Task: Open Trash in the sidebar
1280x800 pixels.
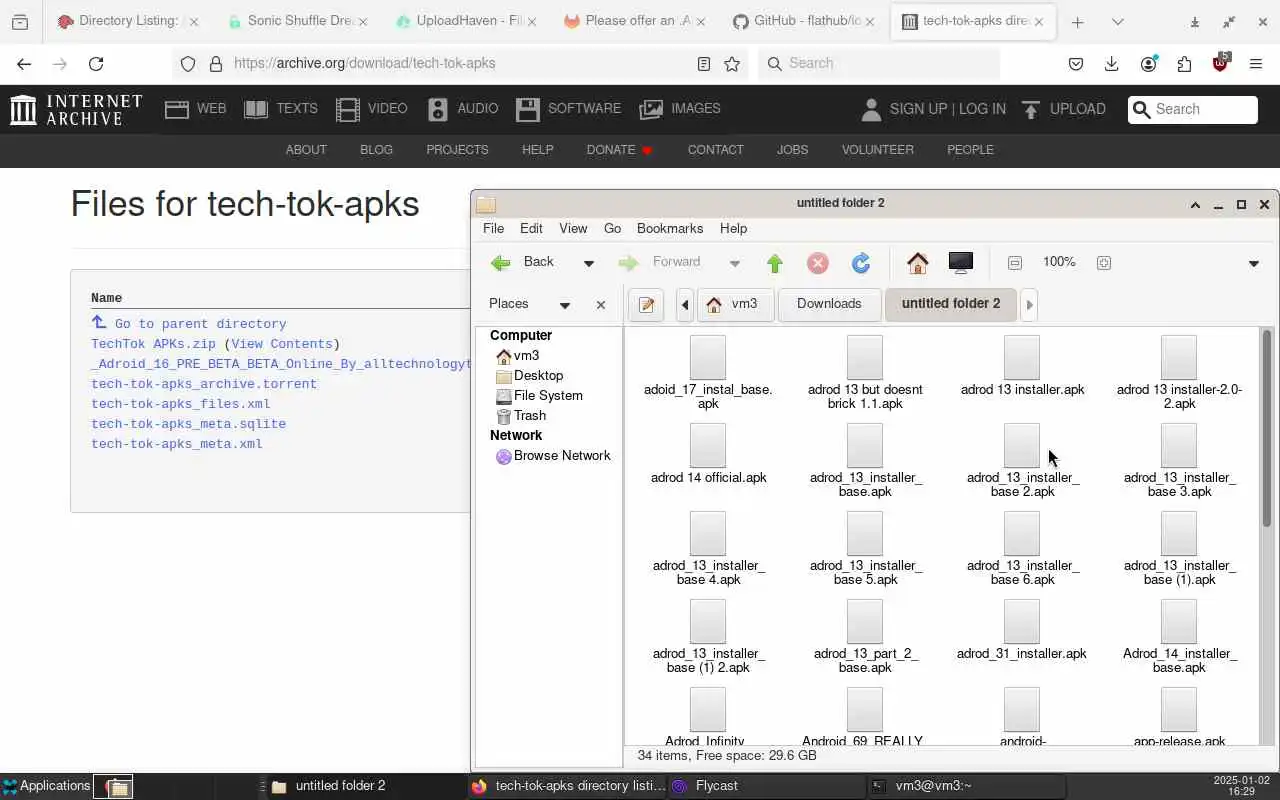Action: pos(530,415)
